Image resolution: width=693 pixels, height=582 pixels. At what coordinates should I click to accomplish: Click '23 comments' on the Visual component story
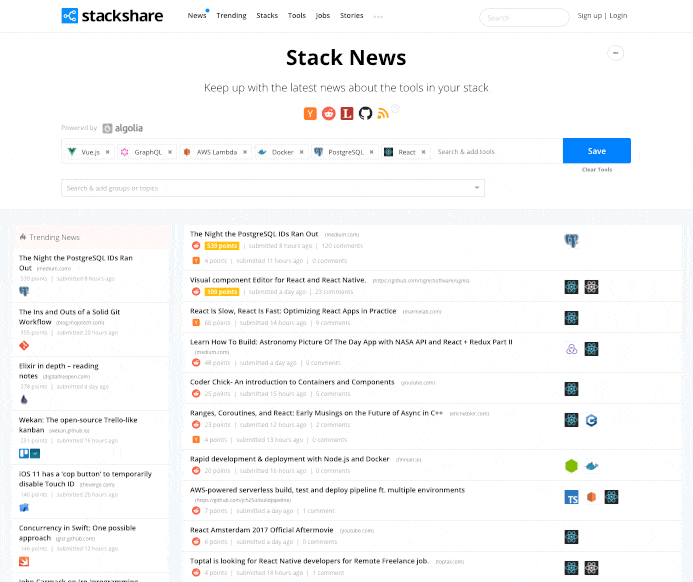334,292
